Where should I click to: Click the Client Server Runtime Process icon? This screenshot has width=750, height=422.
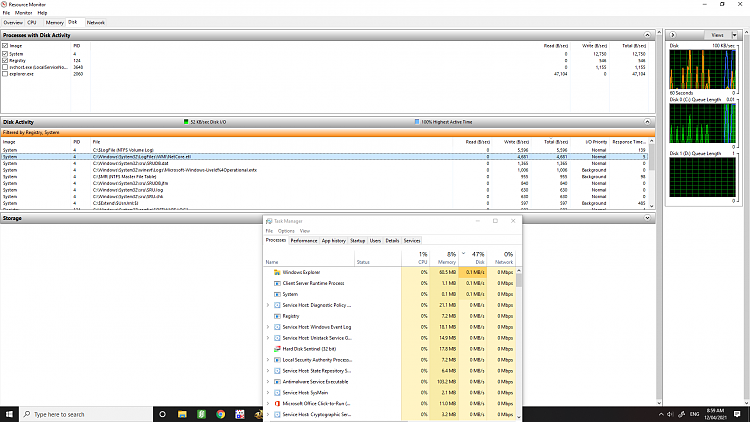[x=277, y=283]
